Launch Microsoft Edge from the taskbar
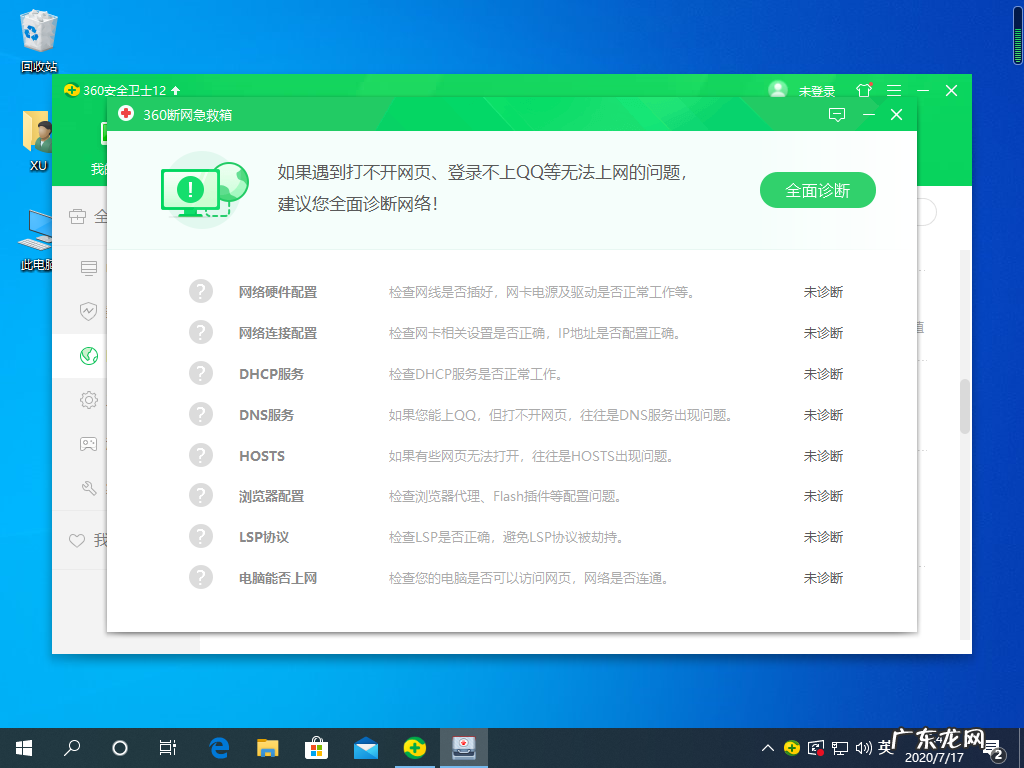The height and width of the screenshot is (768, 1024). pyautogui.click(x=218, y=747)
